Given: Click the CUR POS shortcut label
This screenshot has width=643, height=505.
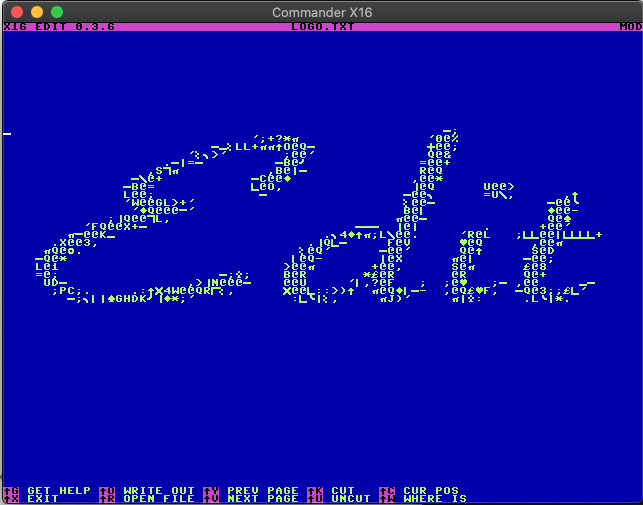Looking at the screenshot, I should pos(431,491).
